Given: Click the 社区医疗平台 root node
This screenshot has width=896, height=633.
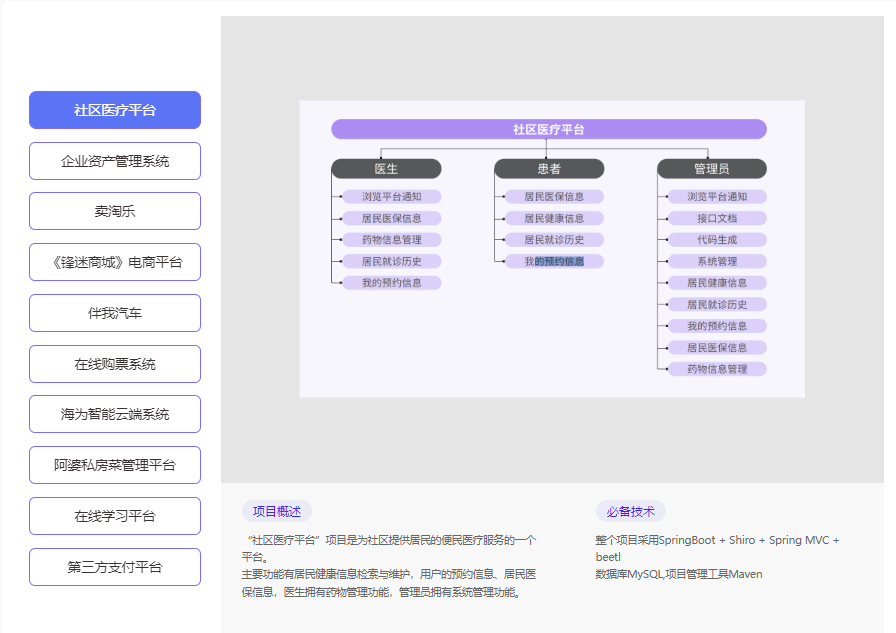Looking at the screenshot, I should (549, 128).
